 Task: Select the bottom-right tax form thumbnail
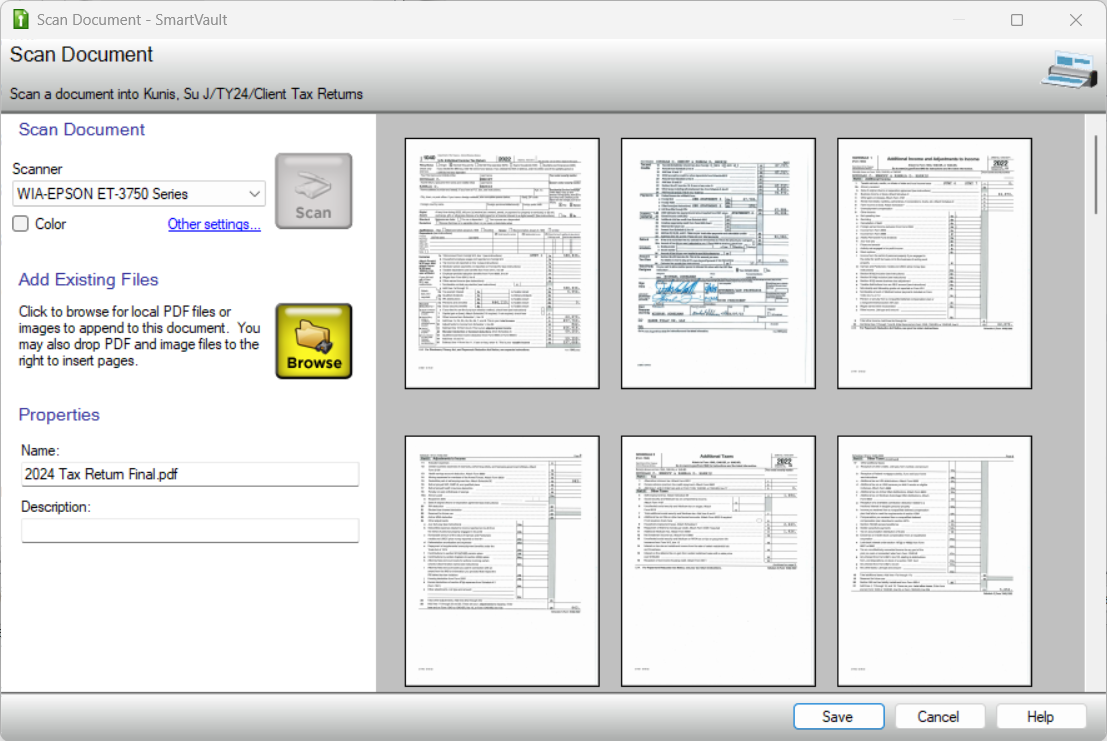coord(933,559)
